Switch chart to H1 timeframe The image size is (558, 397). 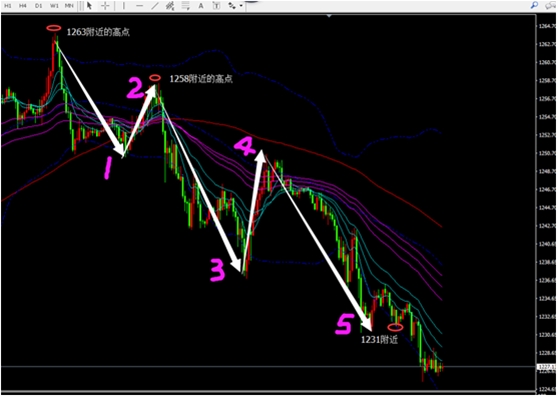click(x=8, y=6)
